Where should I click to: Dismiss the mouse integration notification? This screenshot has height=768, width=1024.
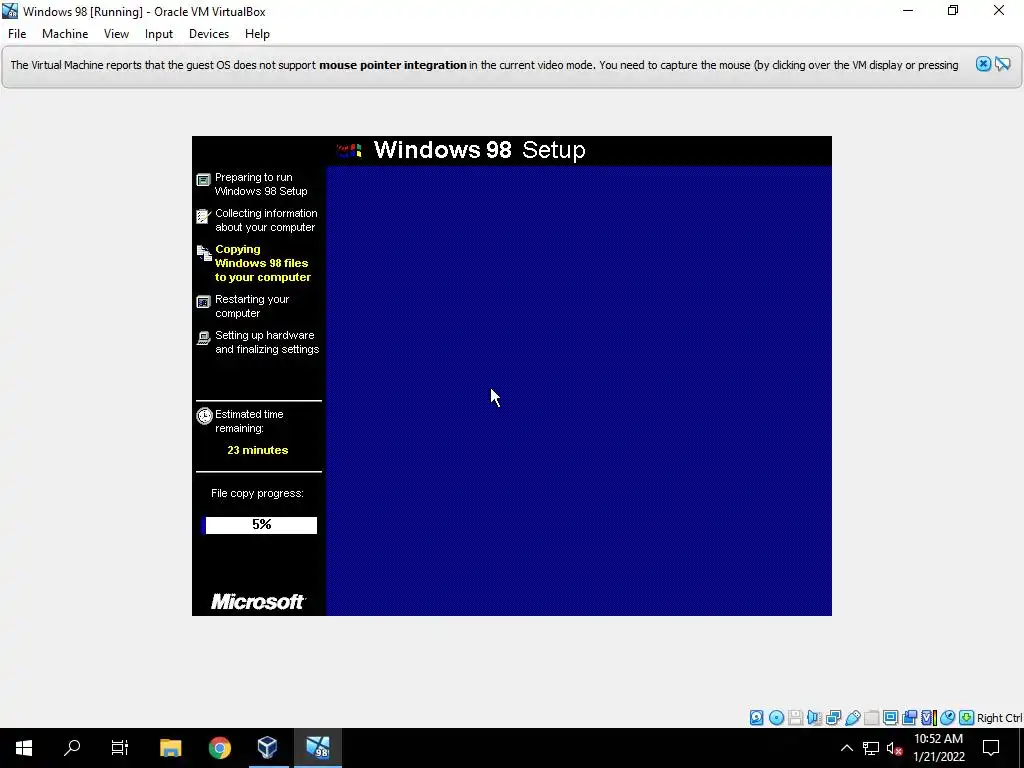pos(983,64)
